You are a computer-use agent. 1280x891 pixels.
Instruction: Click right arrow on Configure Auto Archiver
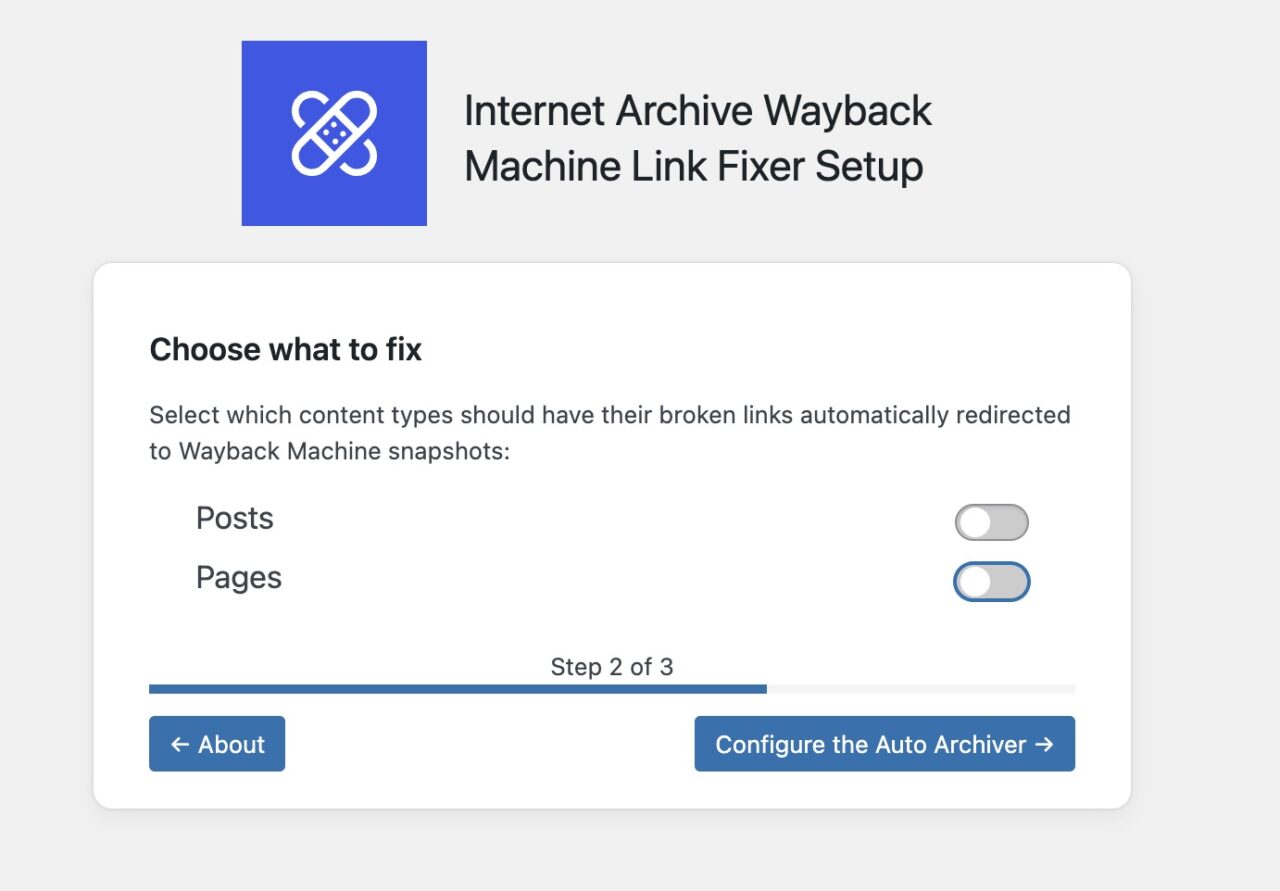(1044, 744)
